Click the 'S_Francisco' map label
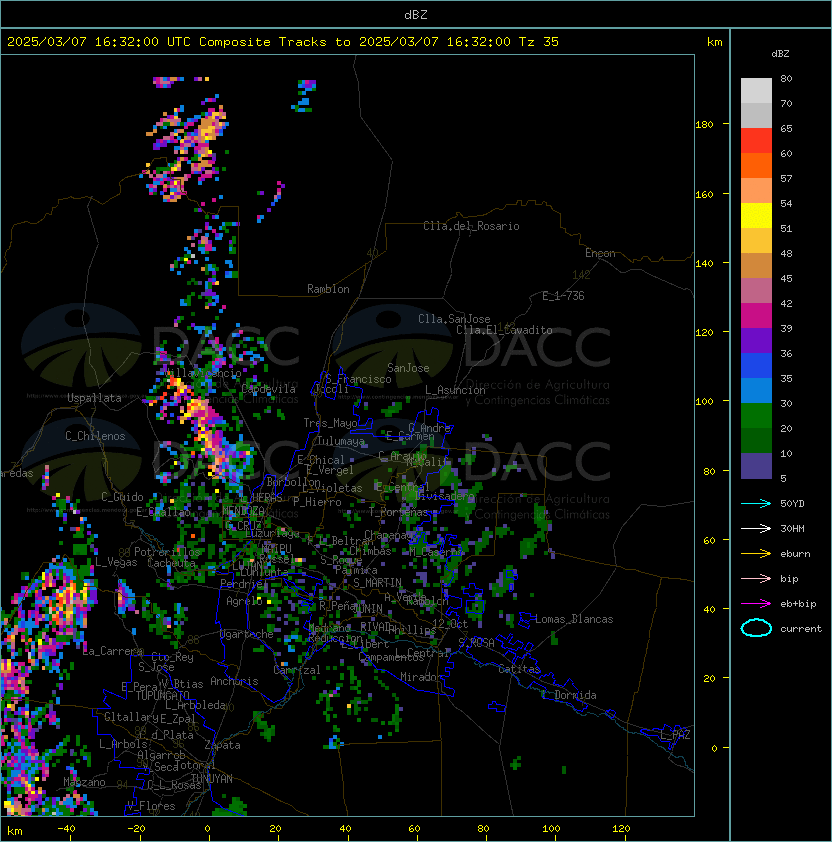832x842 pixels. 358,379
